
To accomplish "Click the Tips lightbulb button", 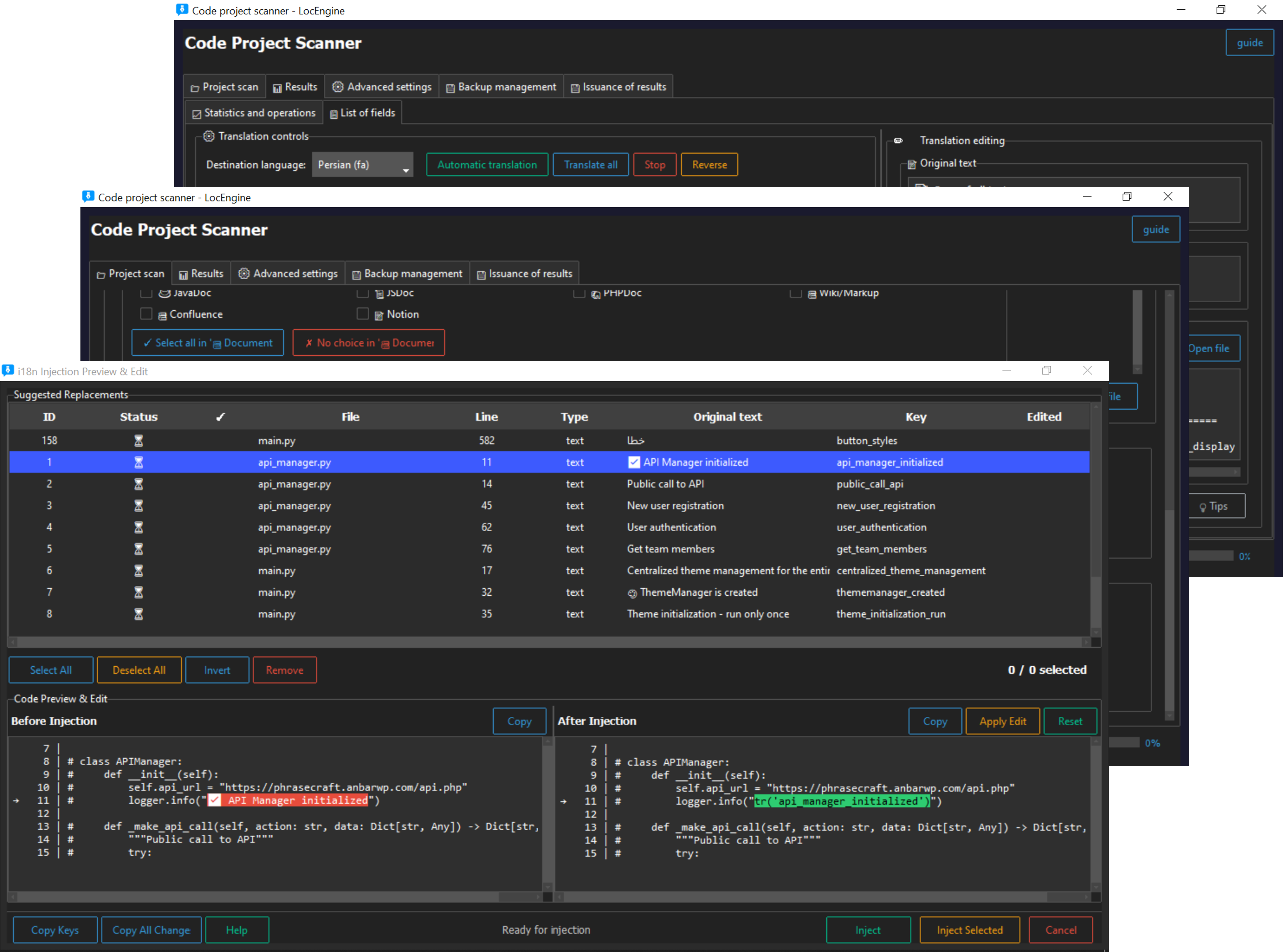I will tap(1217, 506).
